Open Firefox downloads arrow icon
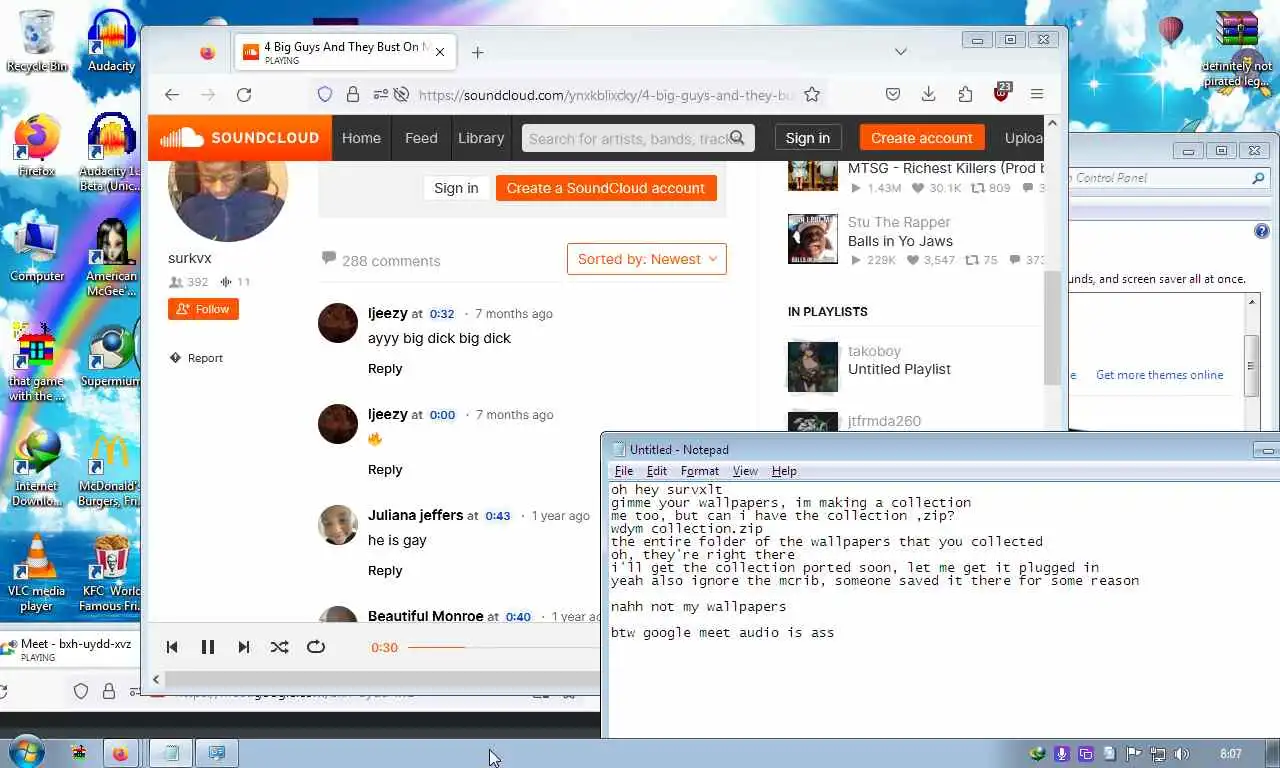The image size is (1280, 768). 929,94
